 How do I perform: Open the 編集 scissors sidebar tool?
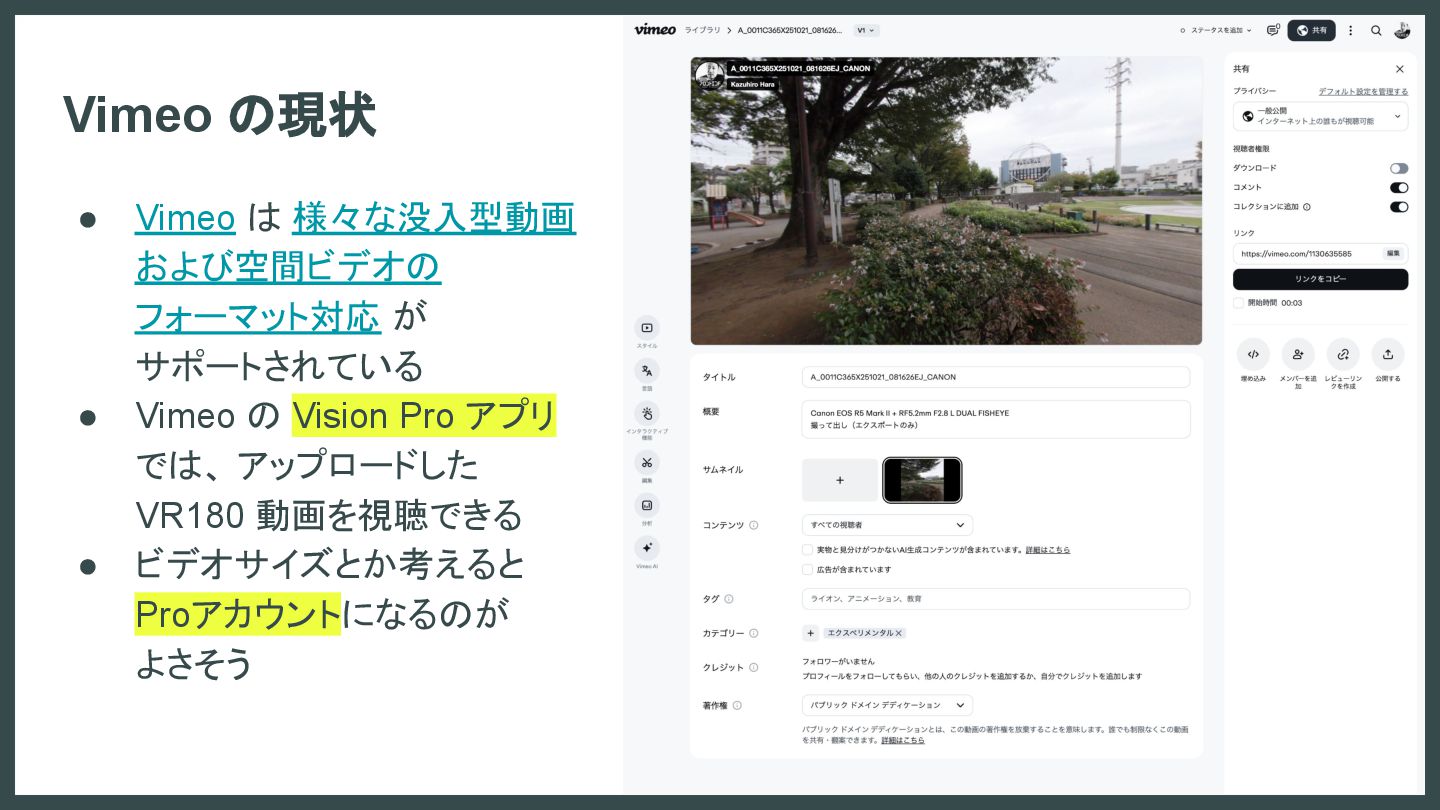(647, 462)
